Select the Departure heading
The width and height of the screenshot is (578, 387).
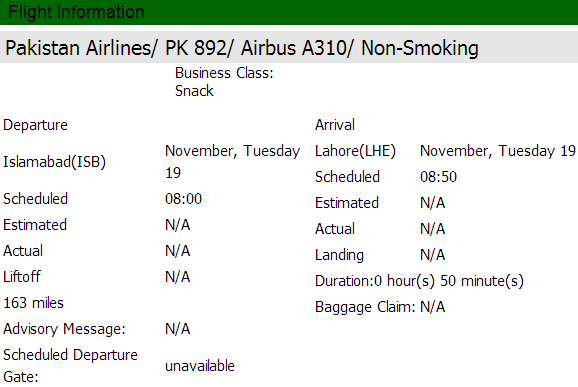pyautogui.click(x=35, y=125)
